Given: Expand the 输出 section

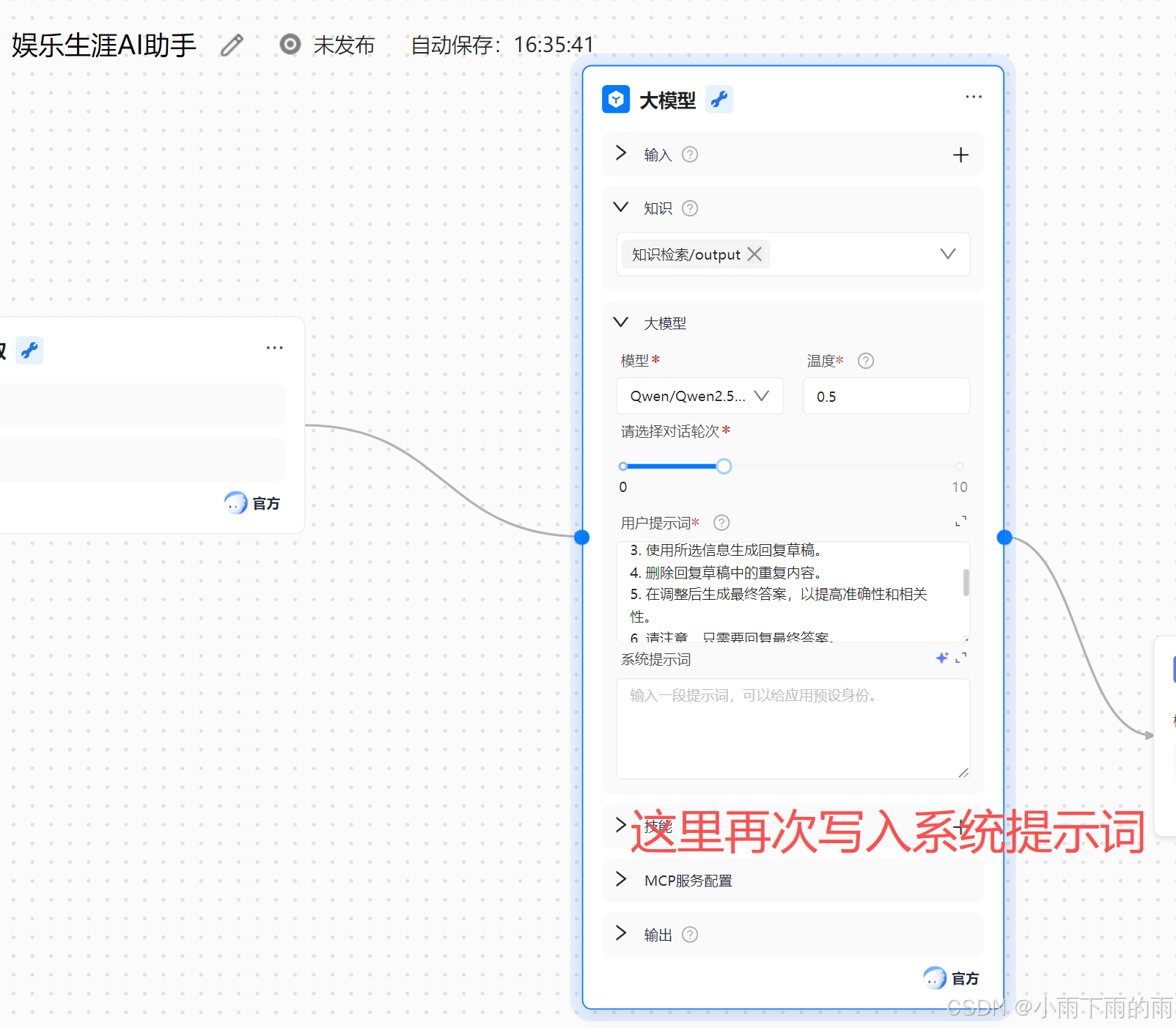Looking at the screenshot, I should pyautogui.click(x=621, y=934).
